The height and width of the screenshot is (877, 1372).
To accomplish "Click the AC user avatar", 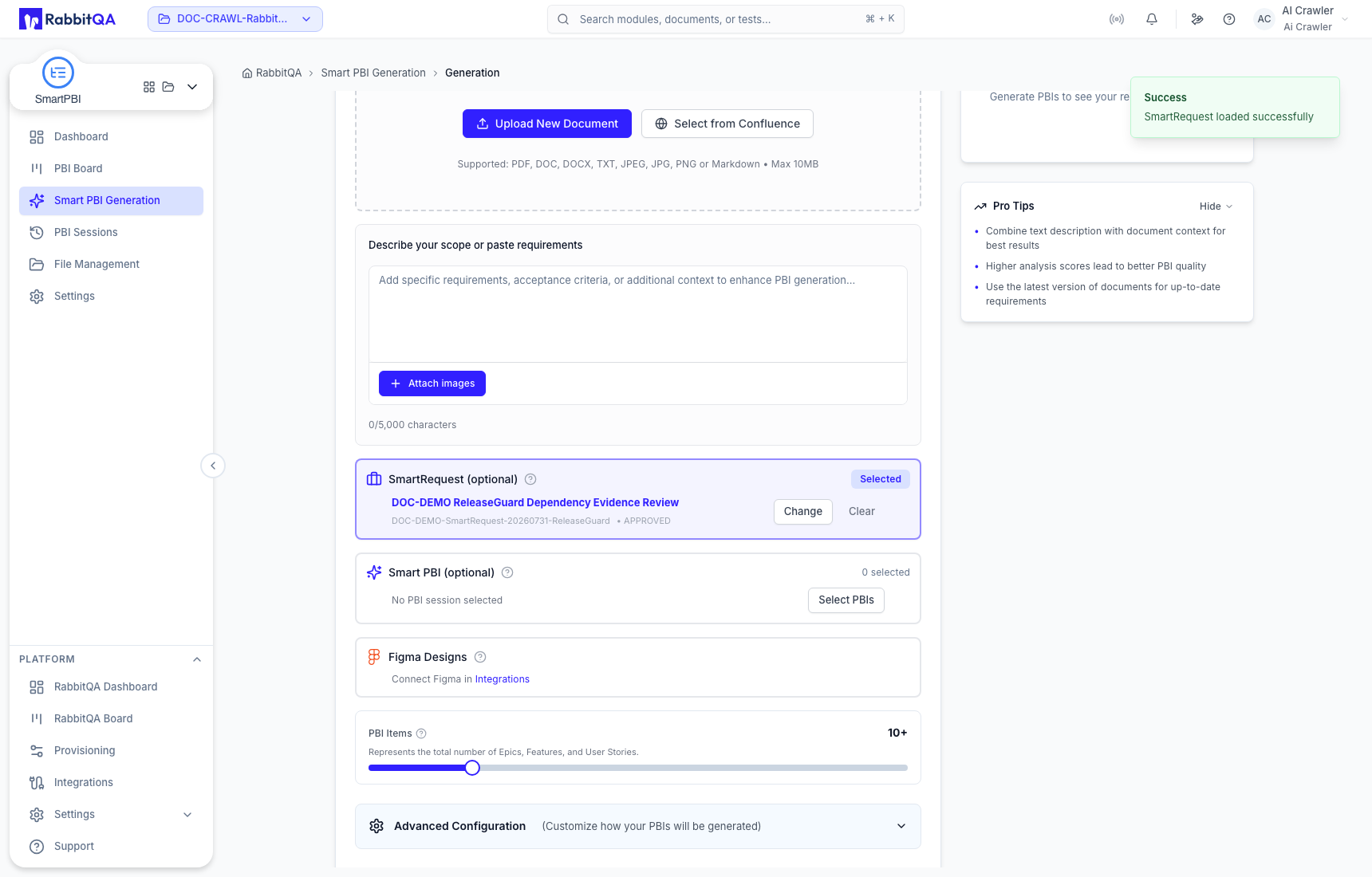I will pos(1264,19).
